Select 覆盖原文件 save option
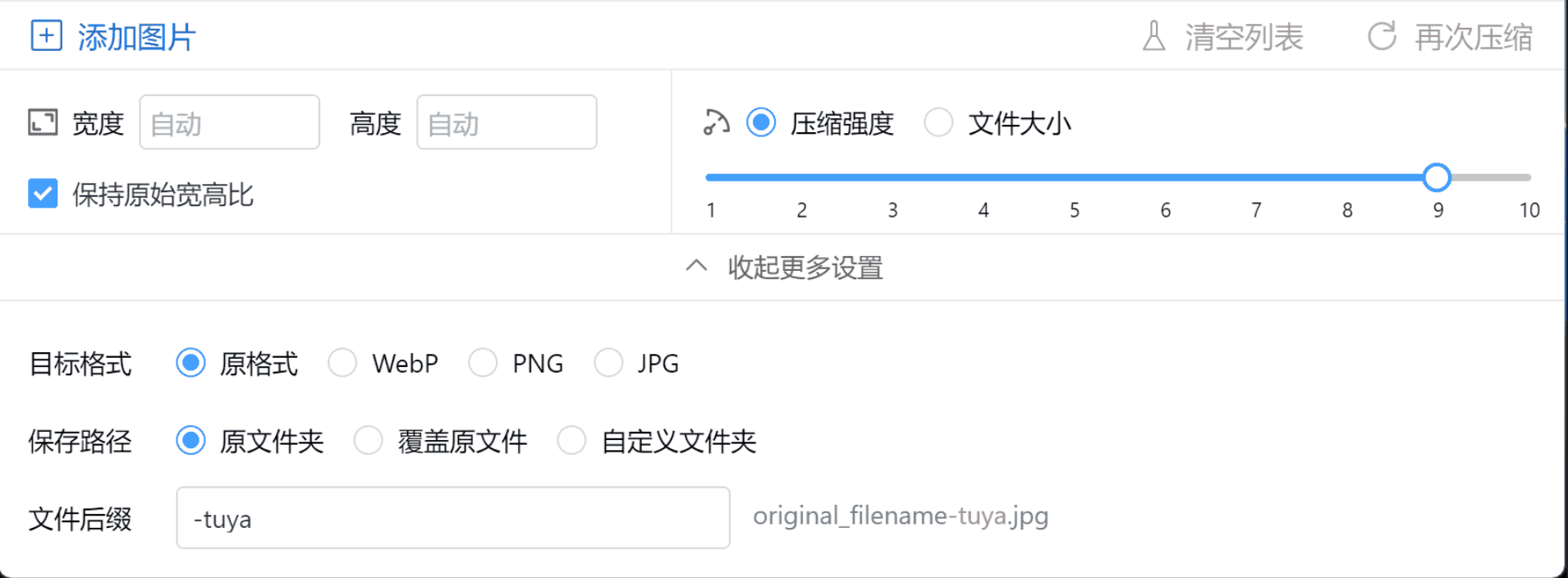The height and width of the screenshot is (578, 1568). pos(369,441)
